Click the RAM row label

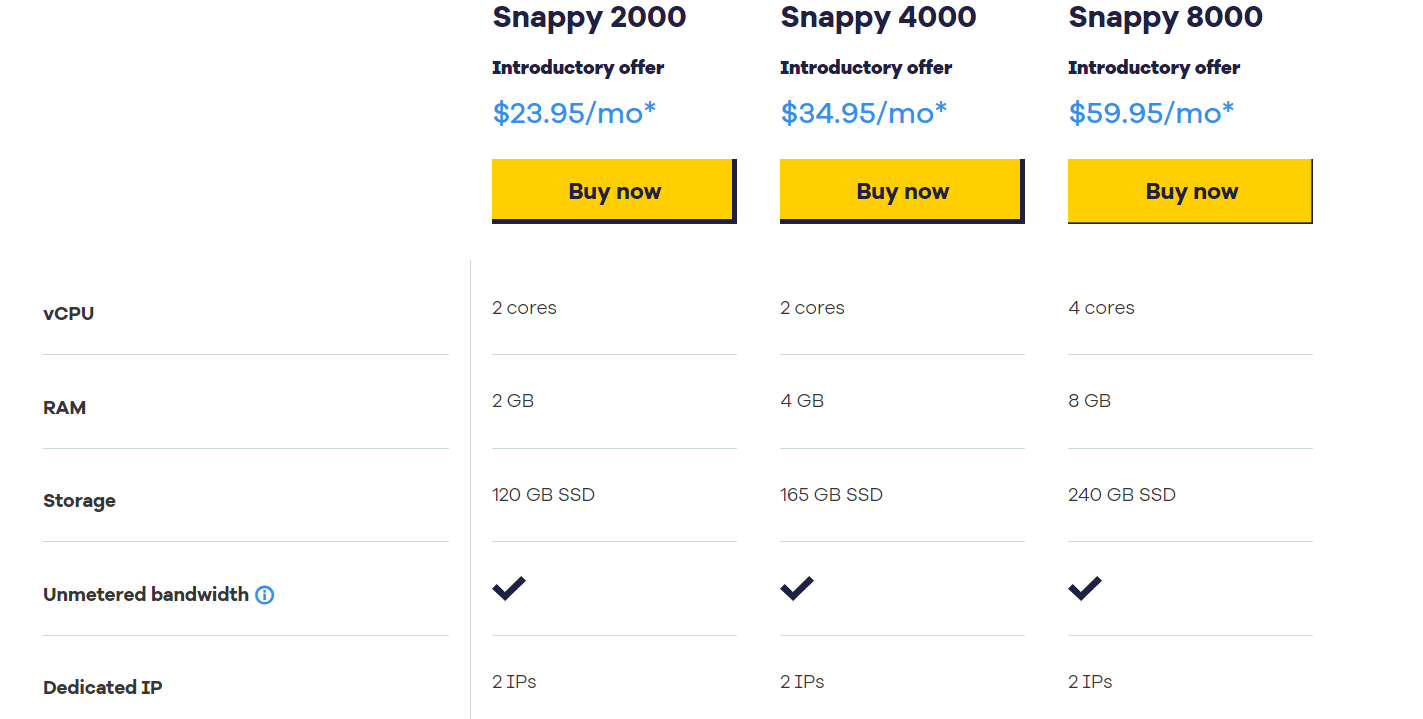pos(64,408)
